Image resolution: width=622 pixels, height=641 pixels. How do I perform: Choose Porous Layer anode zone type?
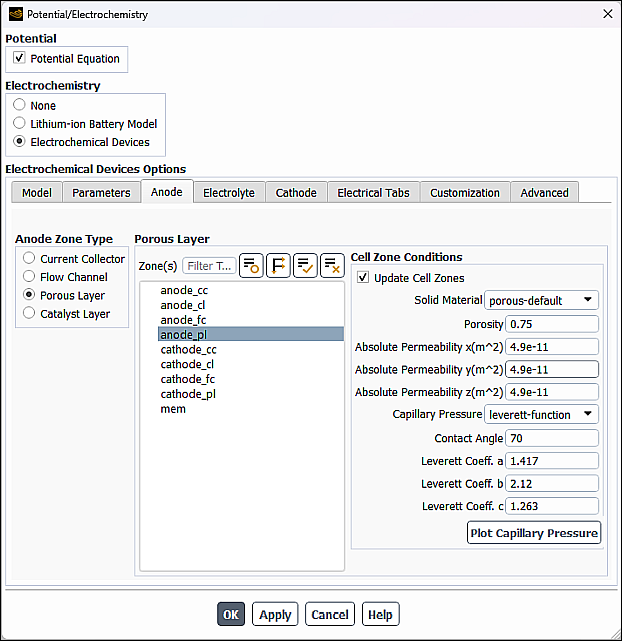pos(29,295)
